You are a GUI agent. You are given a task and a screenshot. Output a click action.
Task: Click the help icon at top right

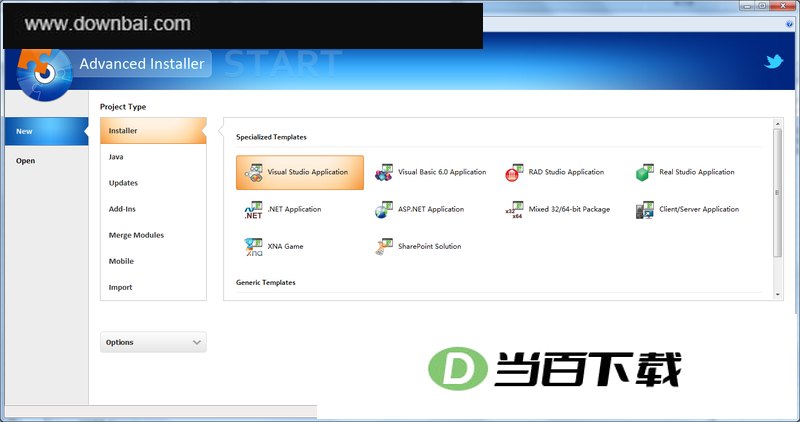coord(790,24)
